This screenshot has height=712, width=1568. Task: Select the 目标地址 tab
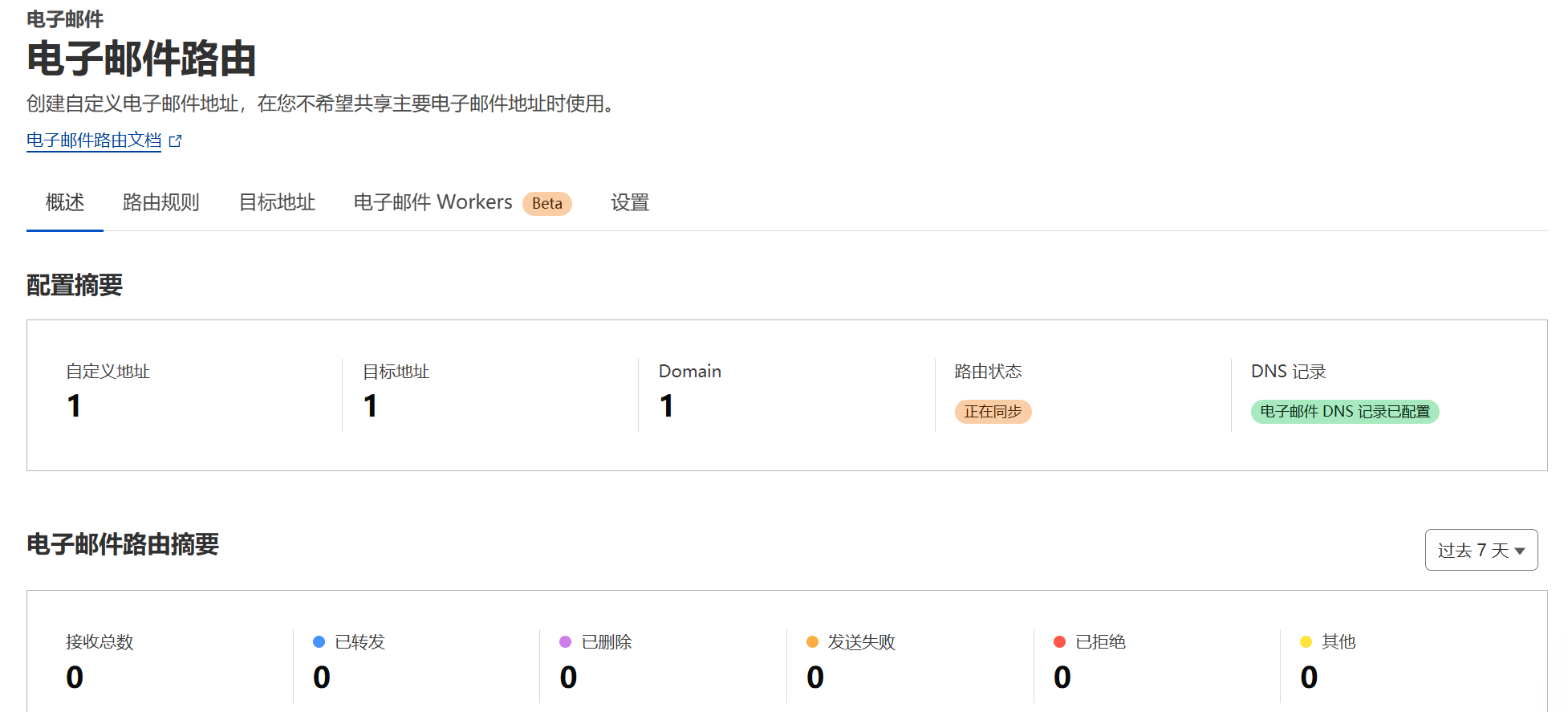click(277, 202)
